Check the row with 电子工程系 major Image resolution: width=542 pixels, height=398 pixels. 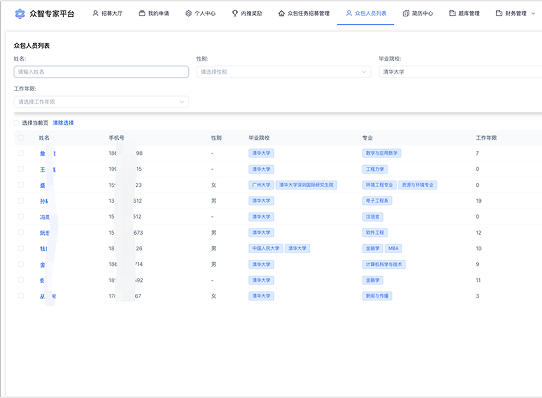point(21,201)
